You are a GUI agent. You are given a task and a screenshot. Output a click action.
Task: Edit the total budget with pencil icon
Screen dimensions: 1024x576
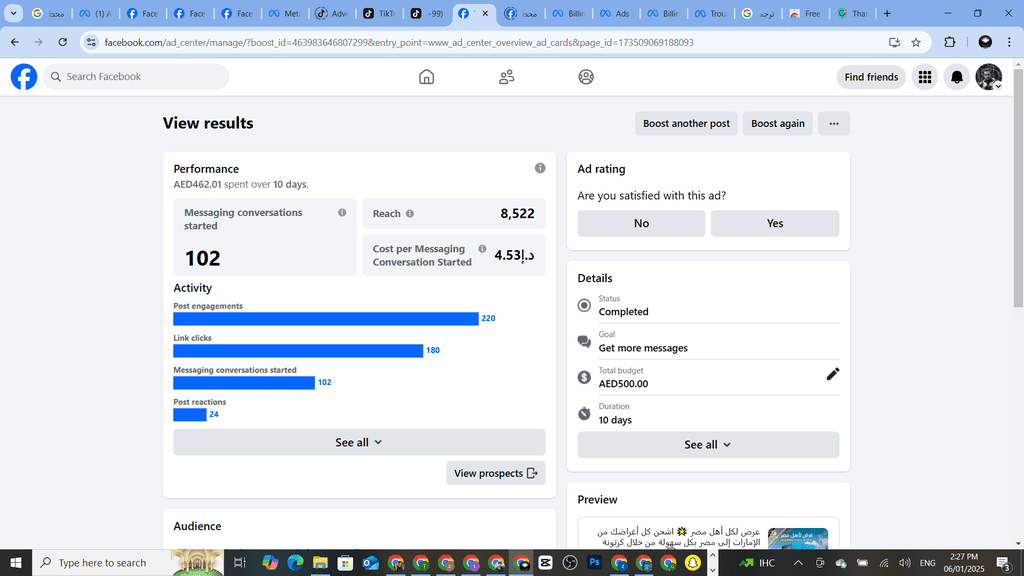tap(833, 374)
